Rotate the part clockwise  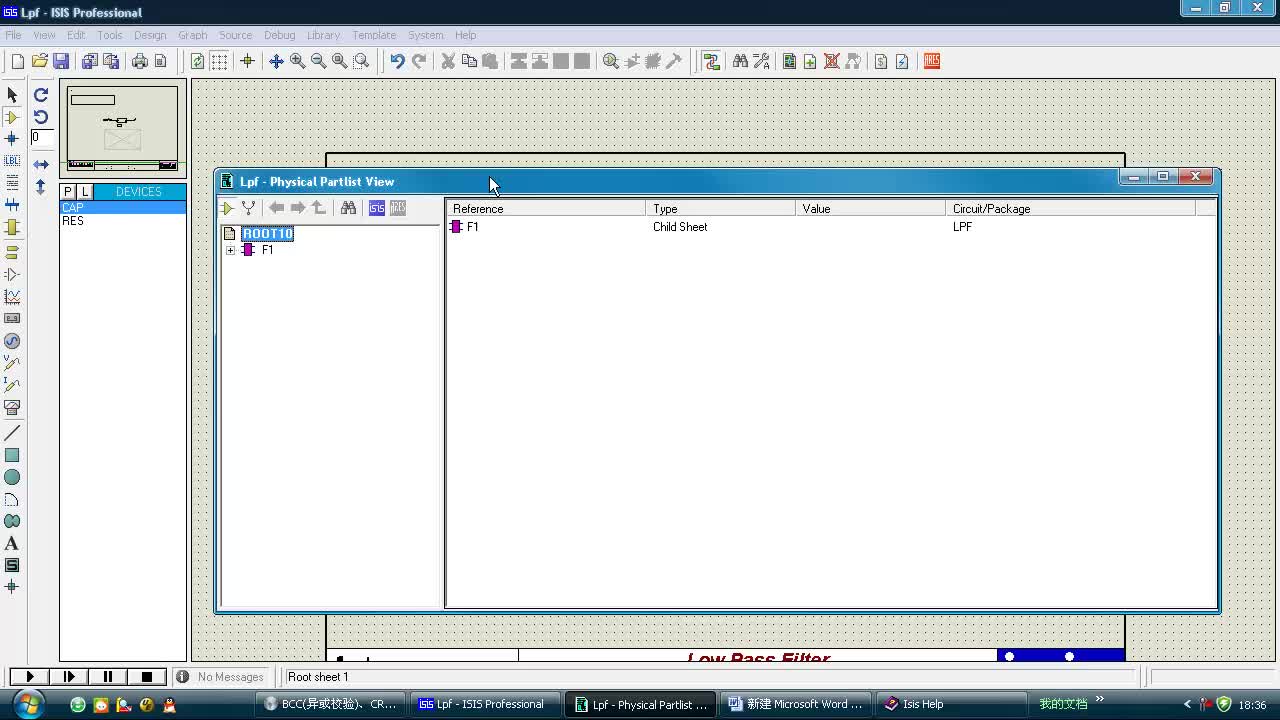coord(41,95)
